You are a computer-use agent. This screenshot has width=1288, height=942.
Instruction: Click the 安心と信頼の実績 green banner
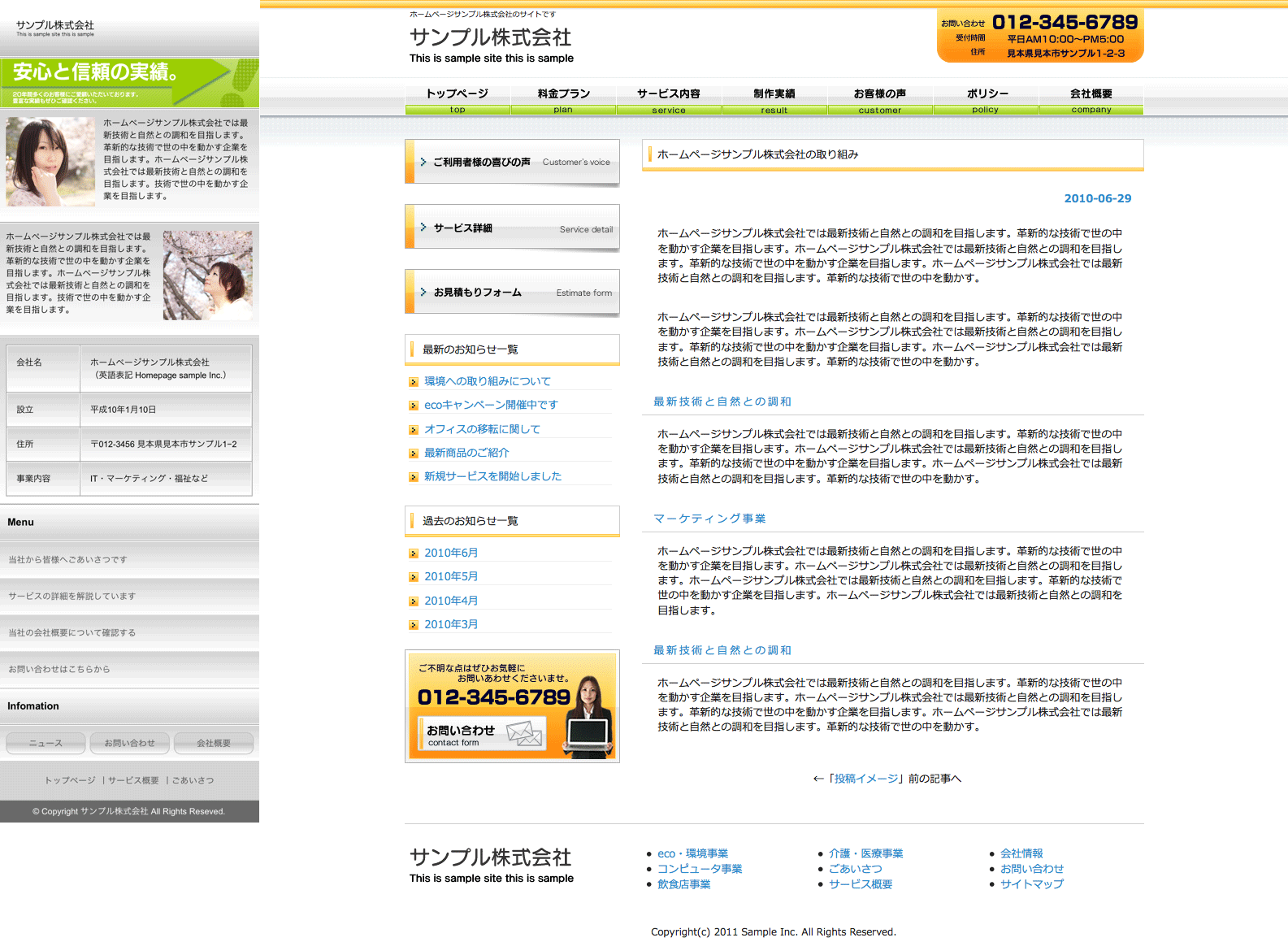(x=129, y=81)
